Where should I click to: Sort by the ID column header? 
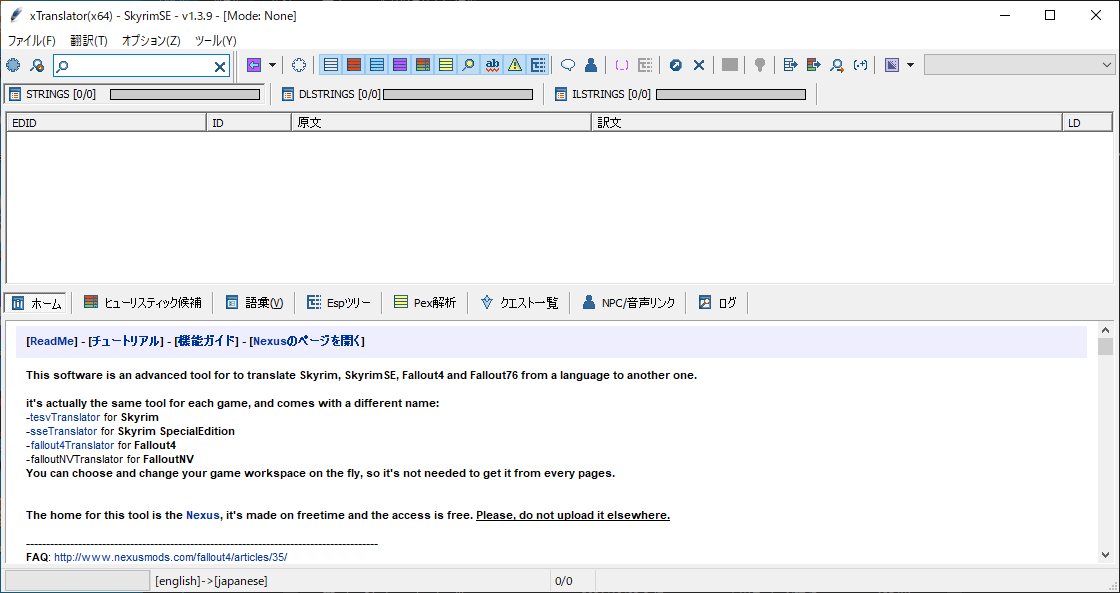(249, 123)
